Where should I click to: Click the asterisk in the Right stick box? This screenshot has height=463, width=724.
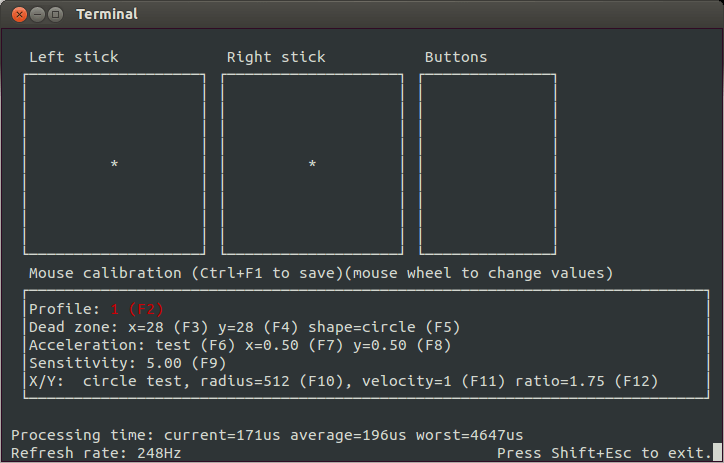coord(312,163)
